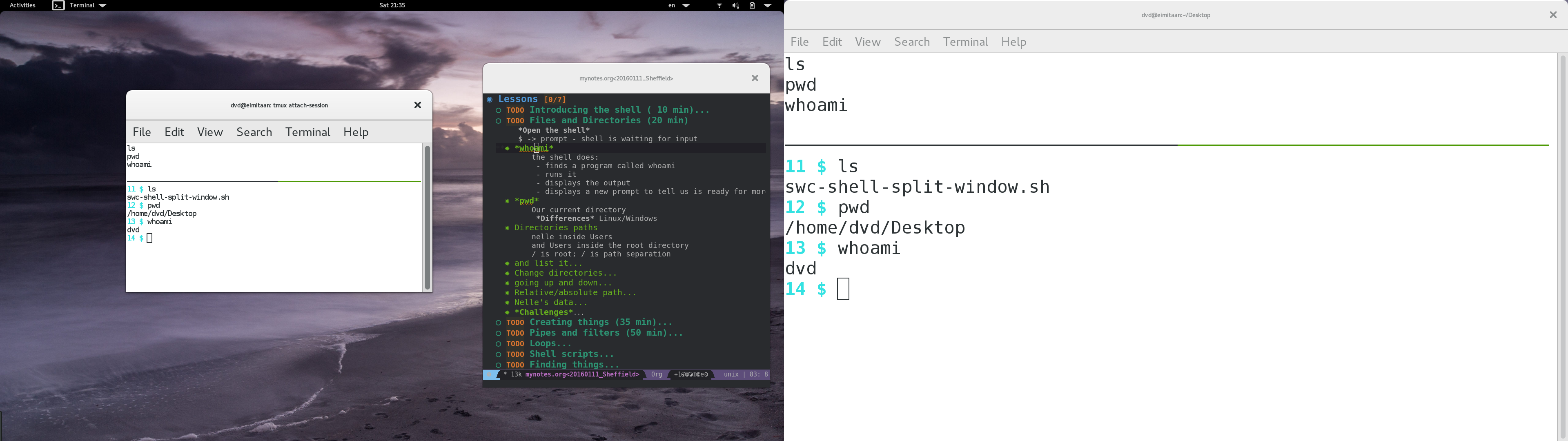
Task: Click scrollbar of the ~/Desktop terminal
Action: pyautogui.click(x=1562, y=247)
